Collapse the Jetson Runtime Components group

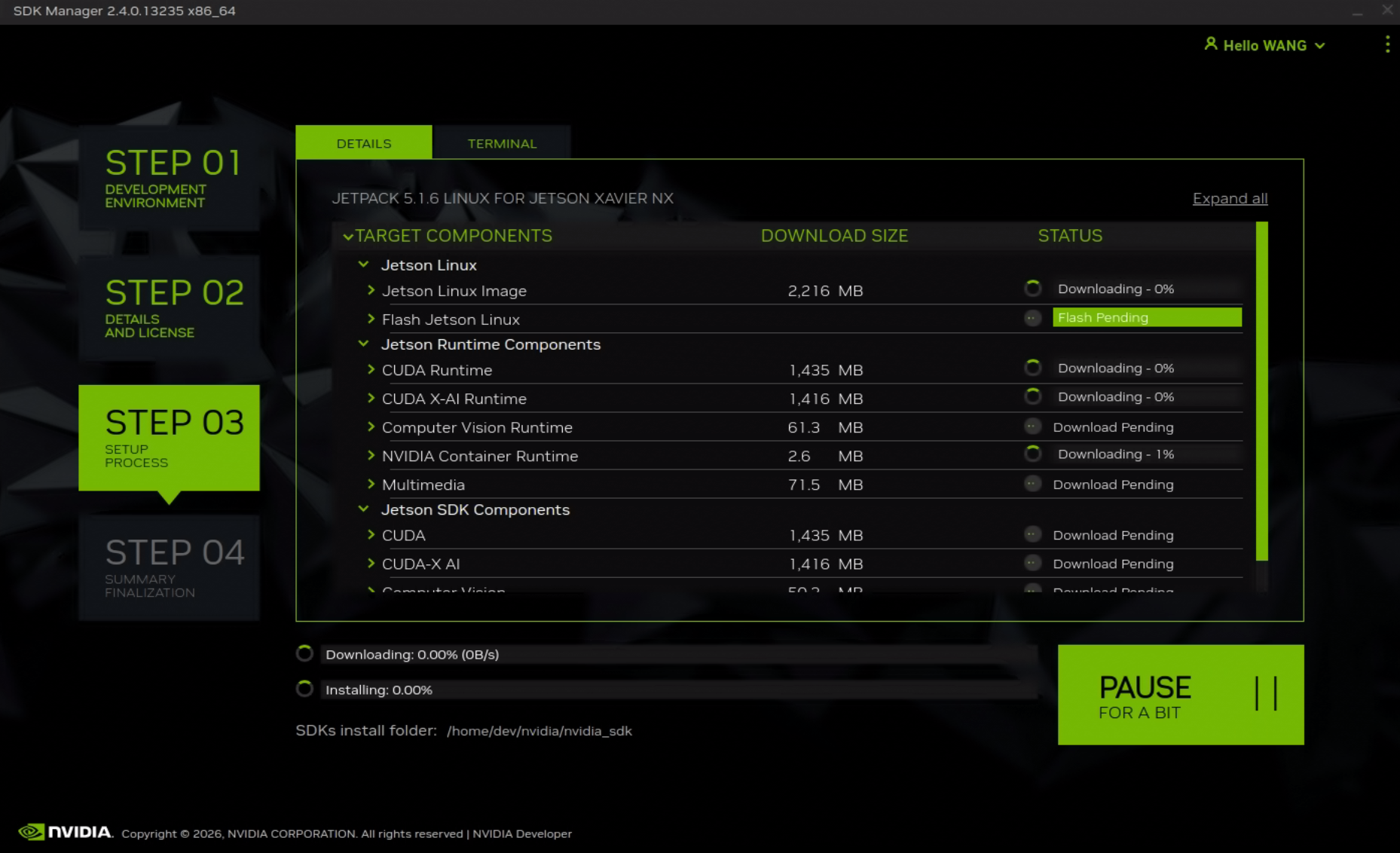point(364,344)
